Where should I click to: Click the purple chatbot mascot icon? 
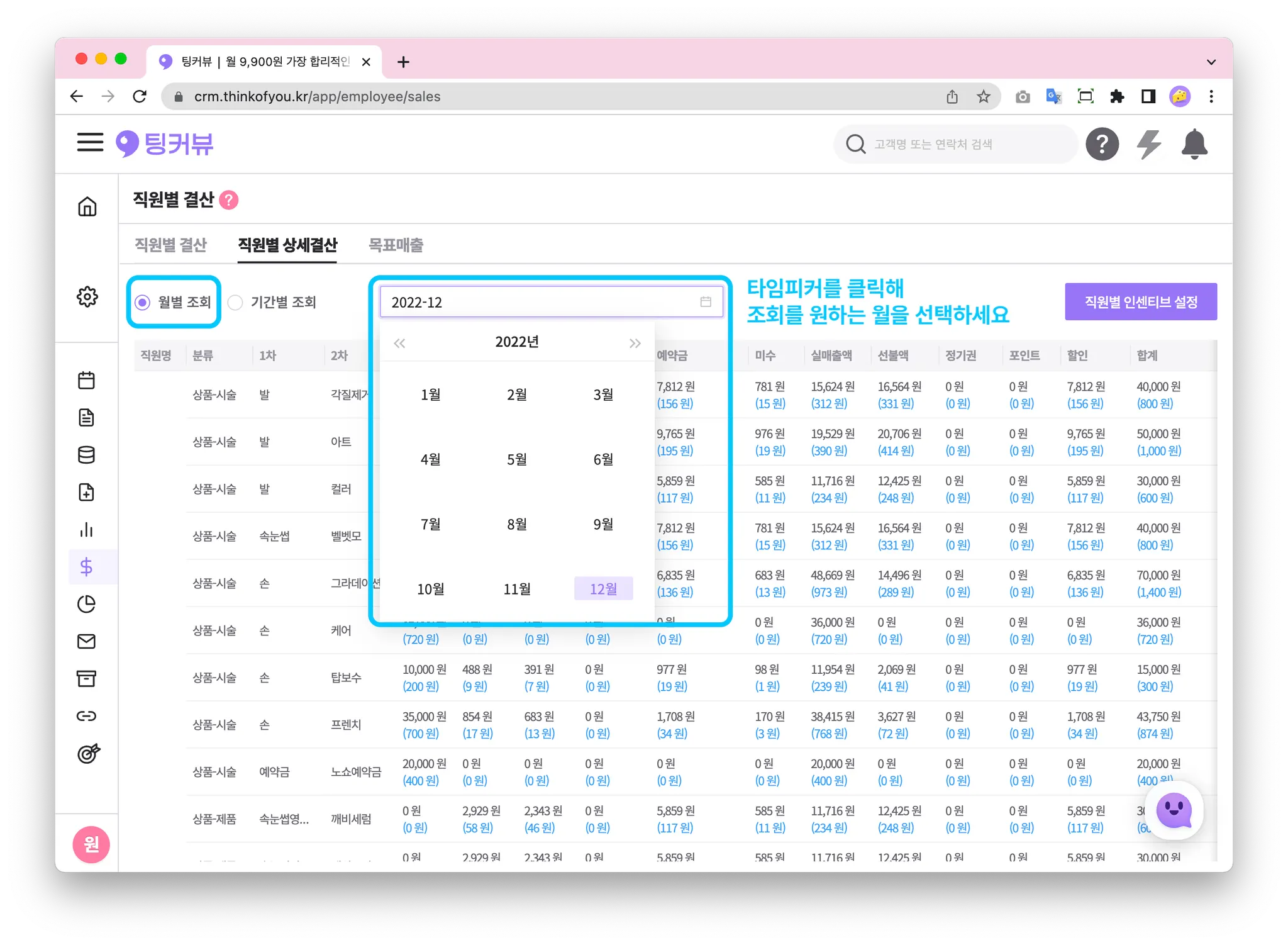(x=1174, y=810)
